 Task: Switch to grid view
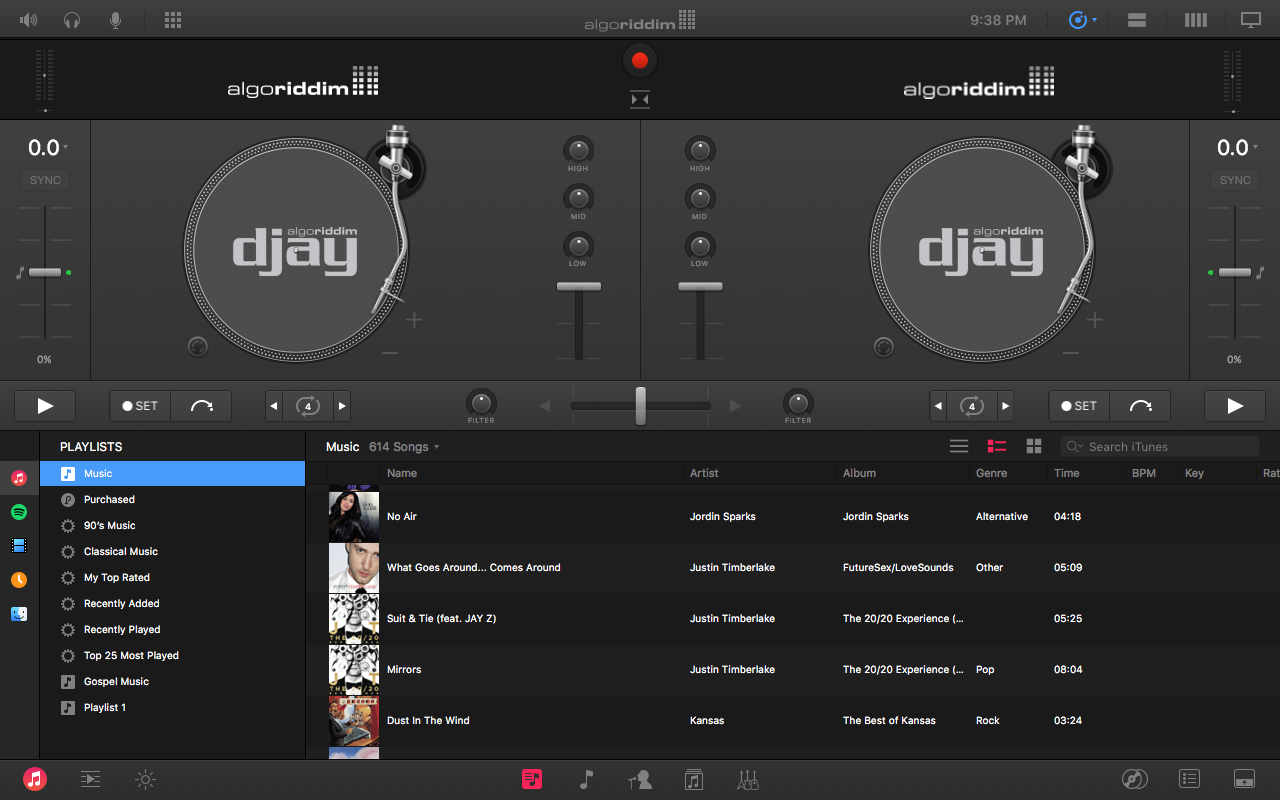point(1034,446)
